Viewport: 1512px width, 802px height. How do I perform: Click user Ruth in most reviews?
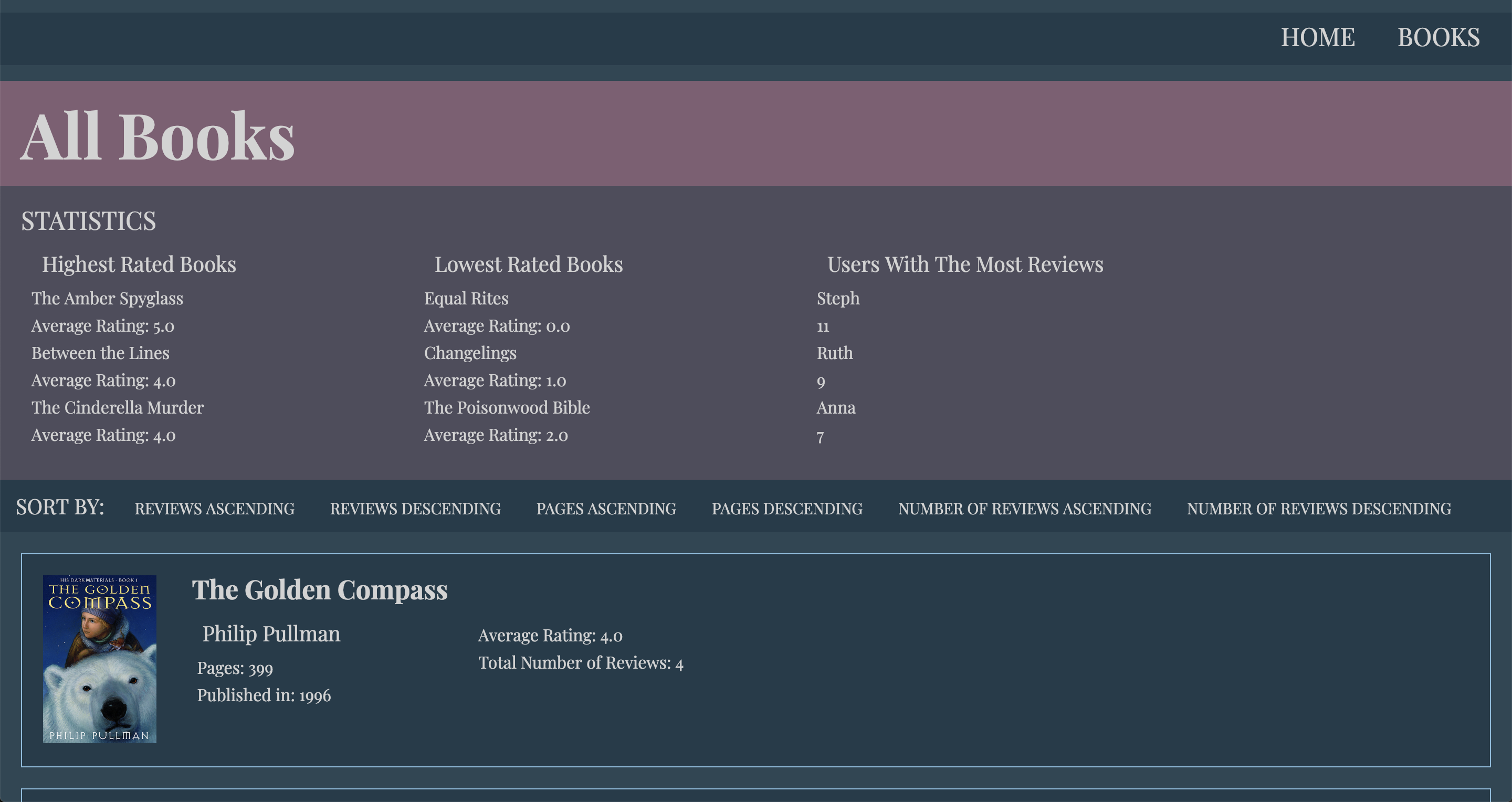click(x=835, y=353)
